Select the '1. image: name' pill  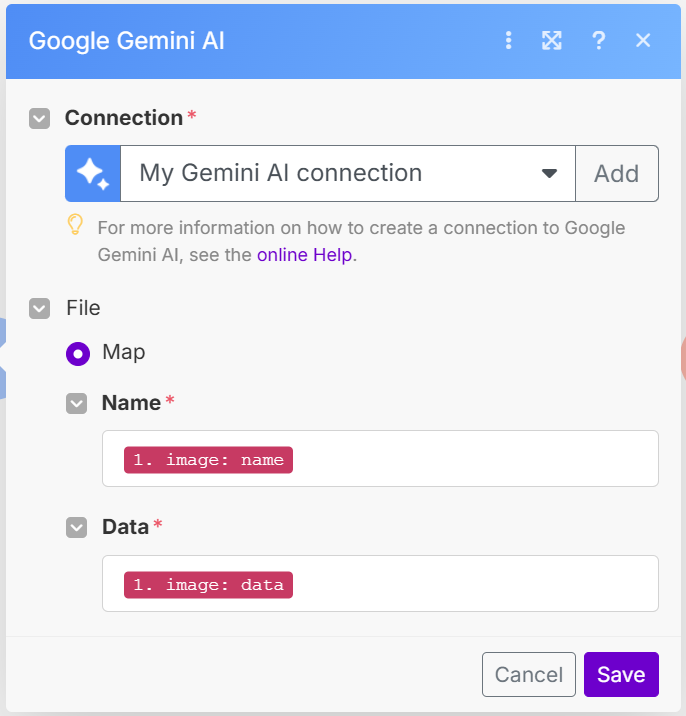tap(208, 460)
